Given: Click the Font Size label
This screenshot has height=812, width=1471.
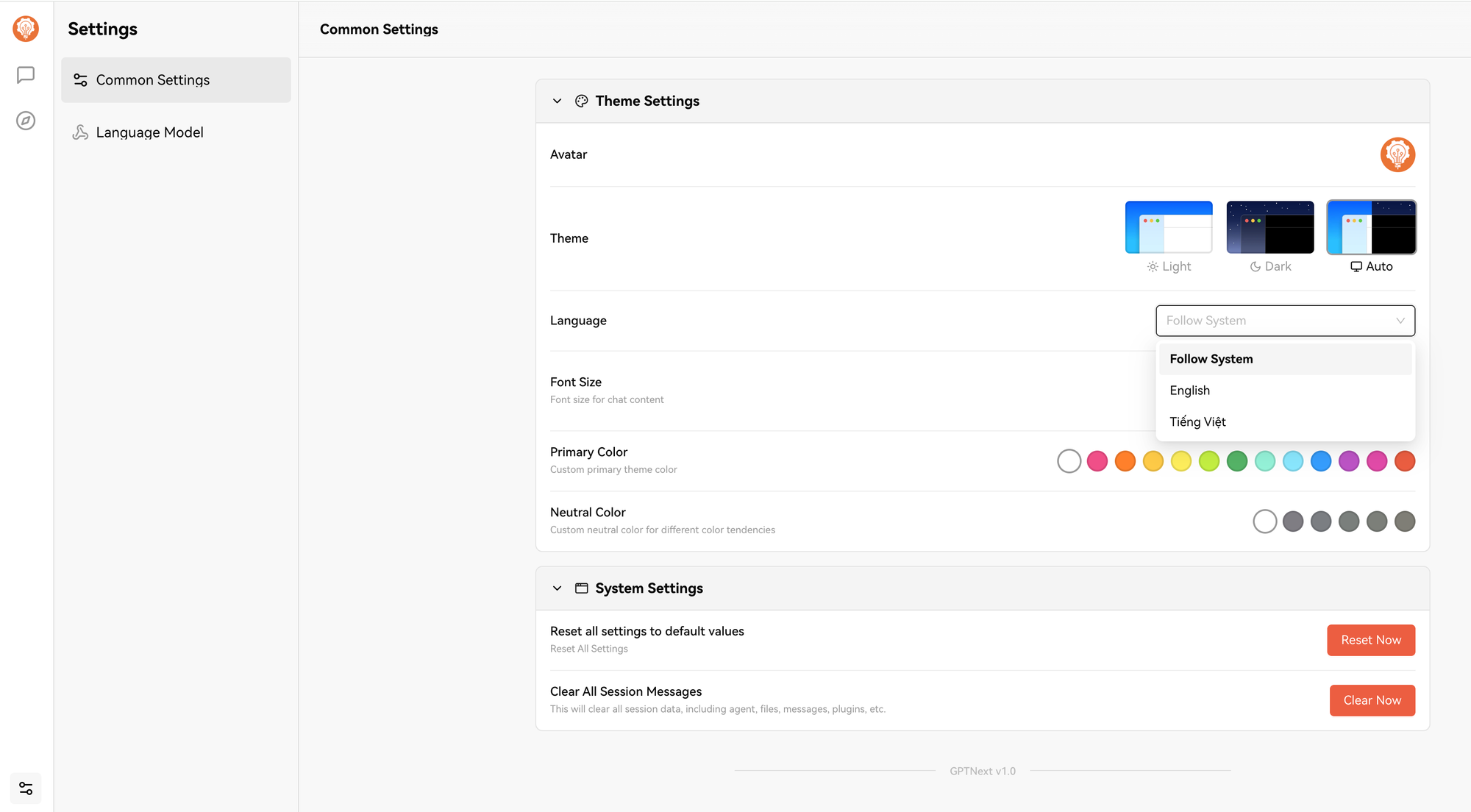Looking at the screenshot, I should [x=576, y=382].
